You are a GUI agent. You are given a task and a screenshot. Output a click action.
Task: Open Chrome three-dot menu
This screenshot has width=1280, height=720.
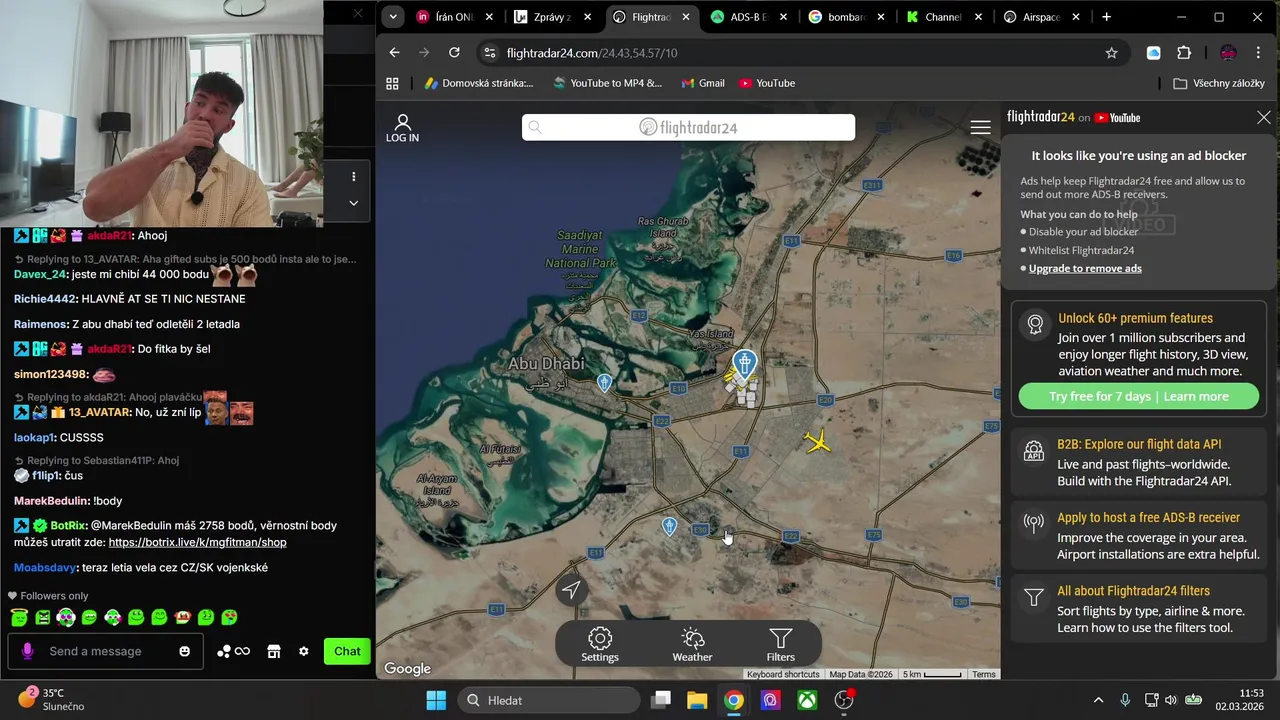[x=1258, y=53]
